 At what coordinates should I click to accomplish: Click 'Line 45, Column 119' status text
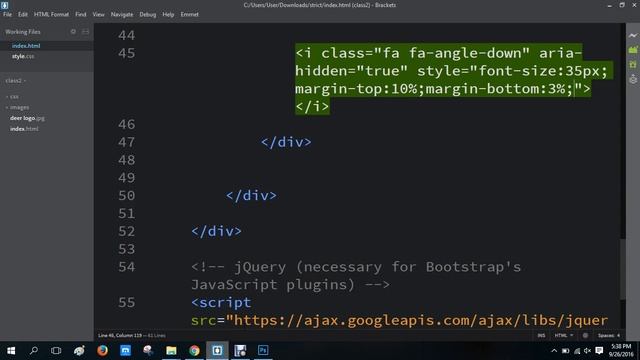(120, 336)
